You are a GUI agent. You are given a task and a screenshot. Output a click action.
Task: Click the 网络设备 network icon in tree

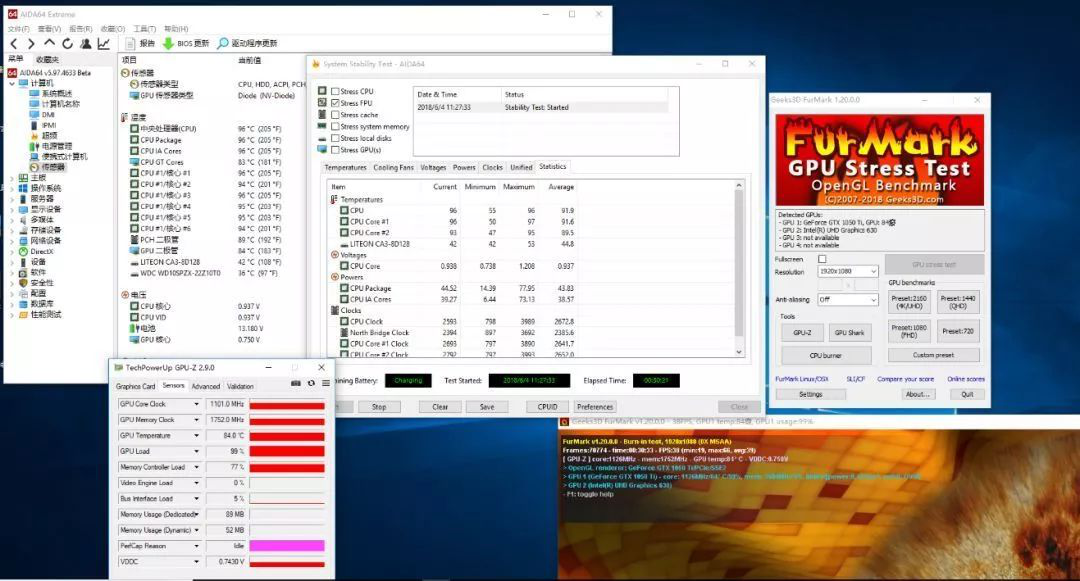click(x=23, y=241)
